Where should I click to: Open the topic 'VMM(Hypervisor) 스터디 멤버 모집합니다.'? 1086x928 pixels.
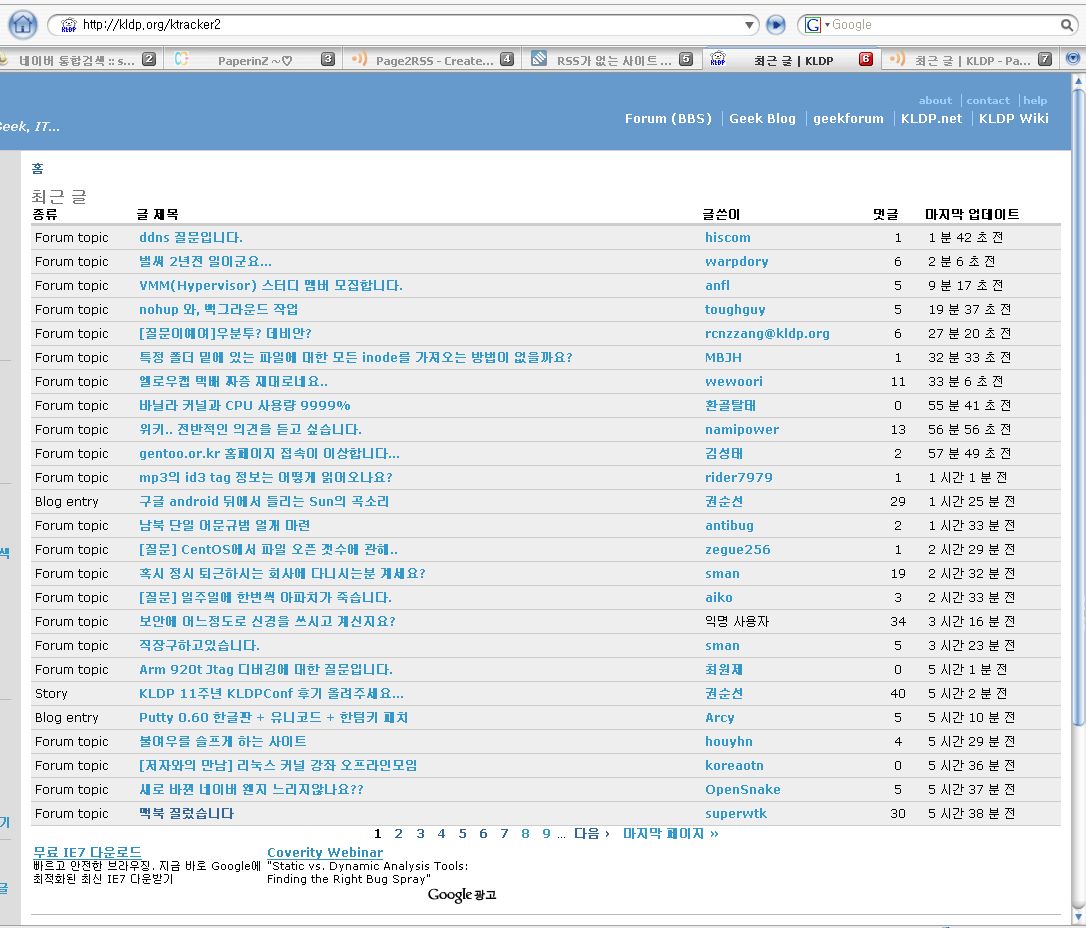(x=270, y=285)
